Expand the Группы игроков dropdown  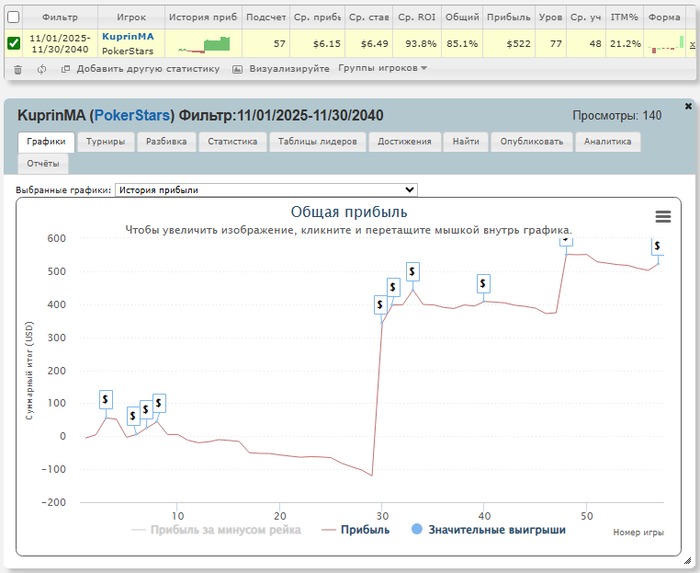pyautogui.click(x=383, y=68)
